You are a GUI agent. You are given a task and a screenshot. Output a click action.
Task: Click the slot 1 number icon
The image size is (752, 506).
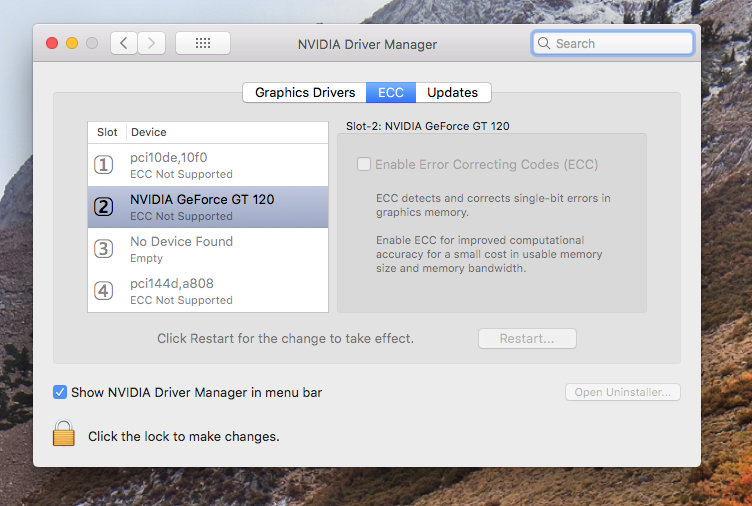click(103, 165)
